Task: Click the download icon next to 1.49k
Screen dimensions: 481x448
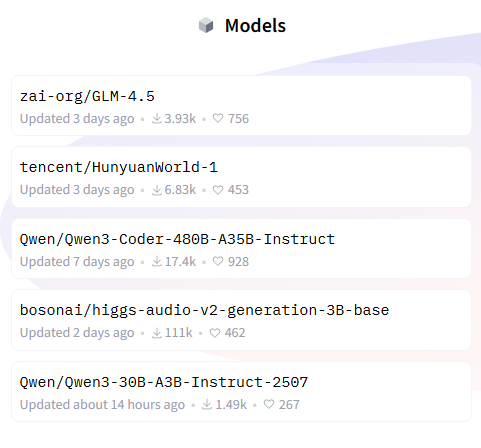Action: (x=207, y=404)
